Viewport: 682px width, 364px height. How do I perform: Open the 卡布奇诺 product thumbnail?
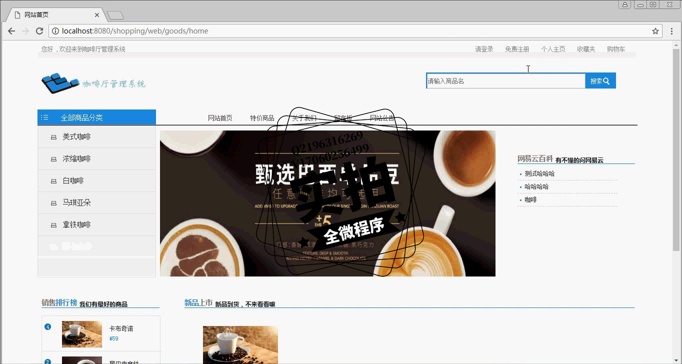pos(82,334)
